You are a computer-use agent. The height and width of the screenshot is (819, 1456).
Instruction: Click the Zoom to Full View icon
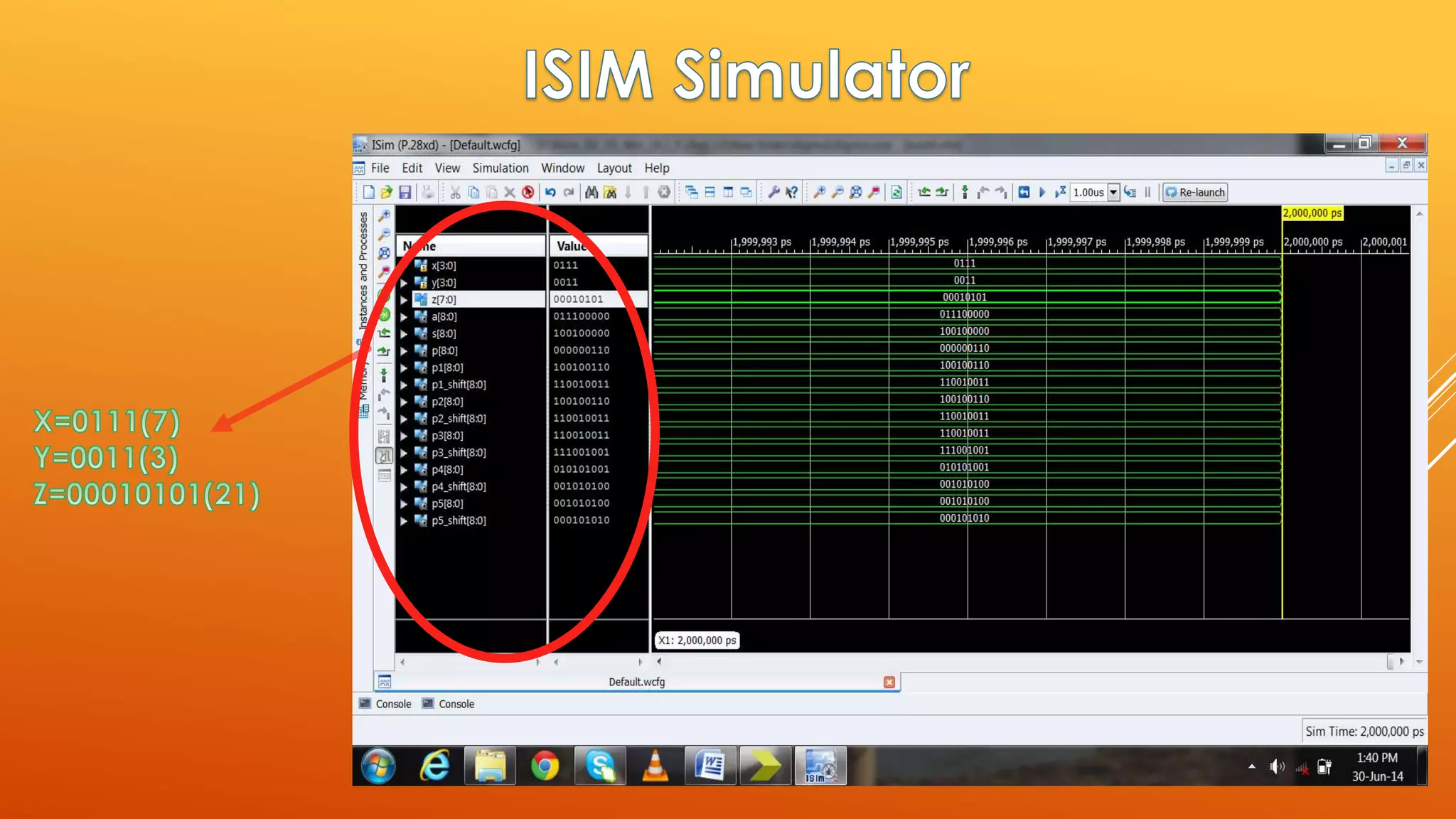(x=856, y=192)
